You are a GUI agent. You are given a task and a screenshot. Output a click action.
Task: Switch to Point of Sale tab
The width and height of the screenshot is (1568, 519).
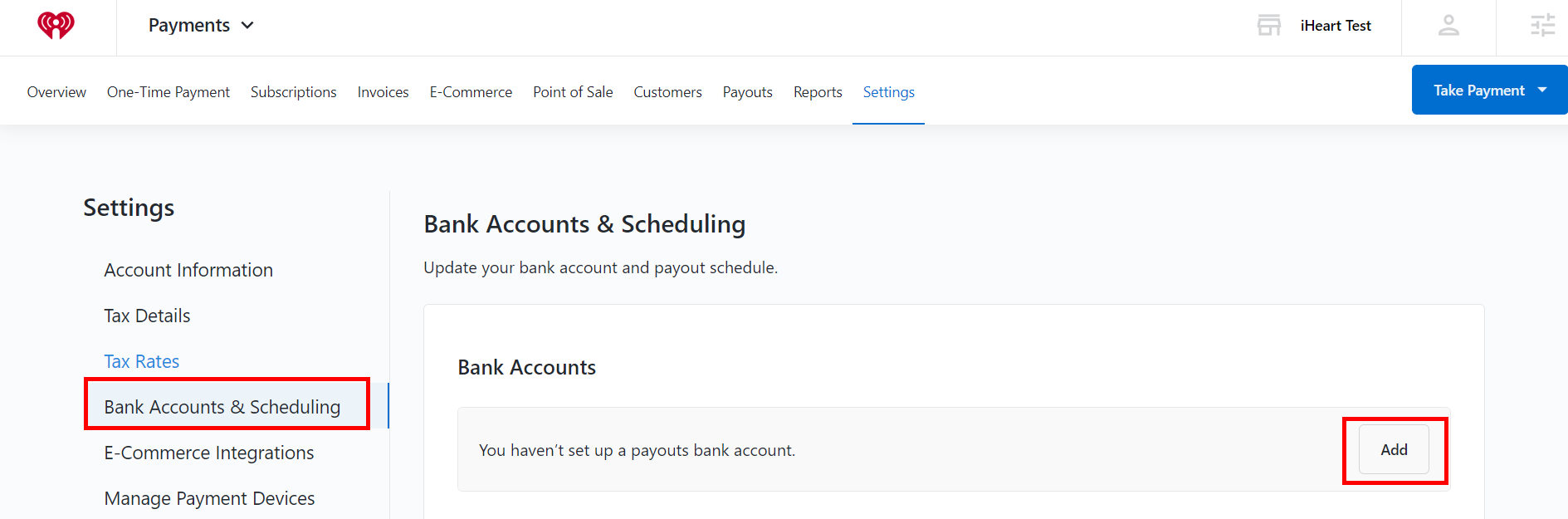click(x=573, y=92)
